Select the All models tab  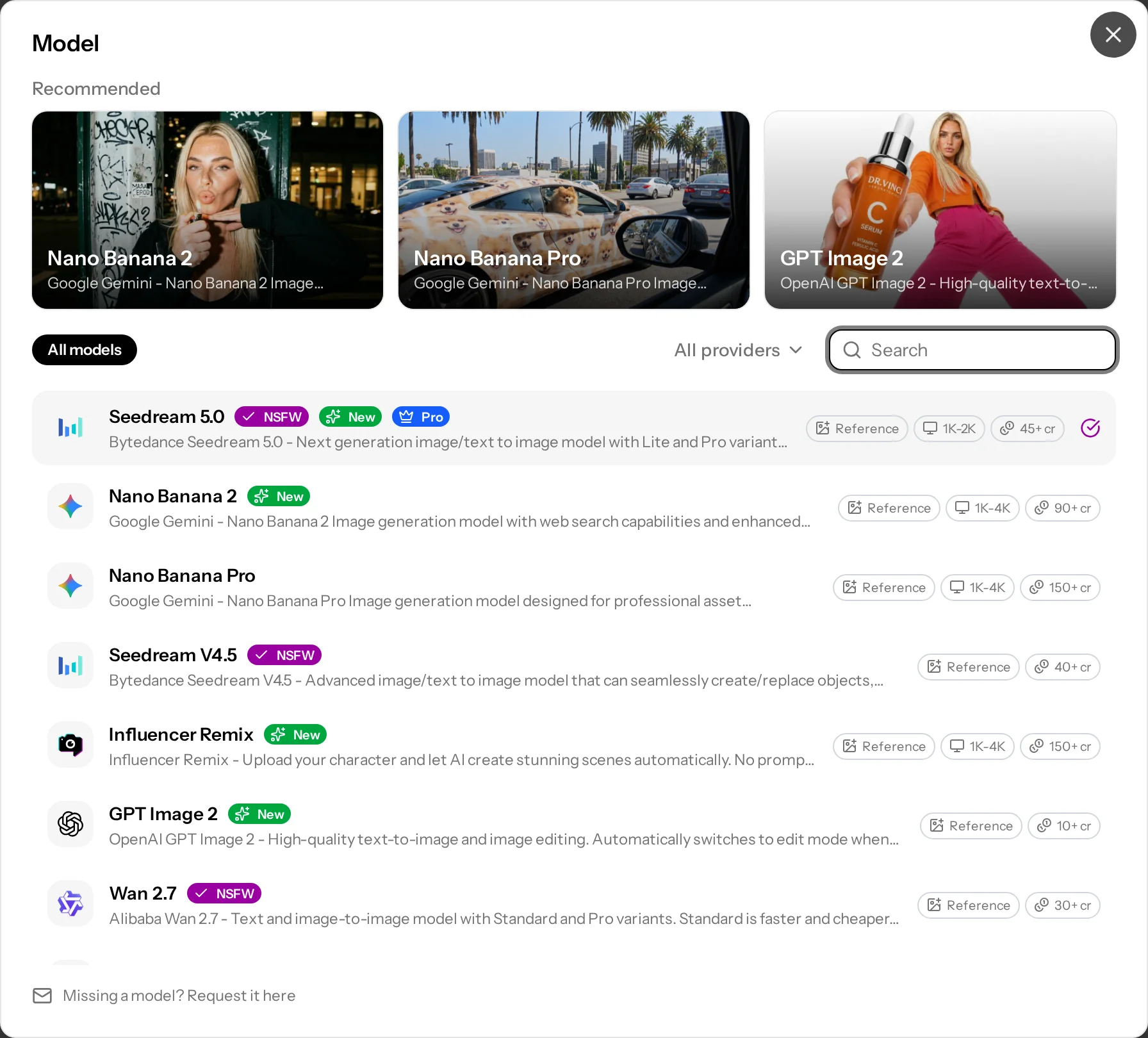85,350
